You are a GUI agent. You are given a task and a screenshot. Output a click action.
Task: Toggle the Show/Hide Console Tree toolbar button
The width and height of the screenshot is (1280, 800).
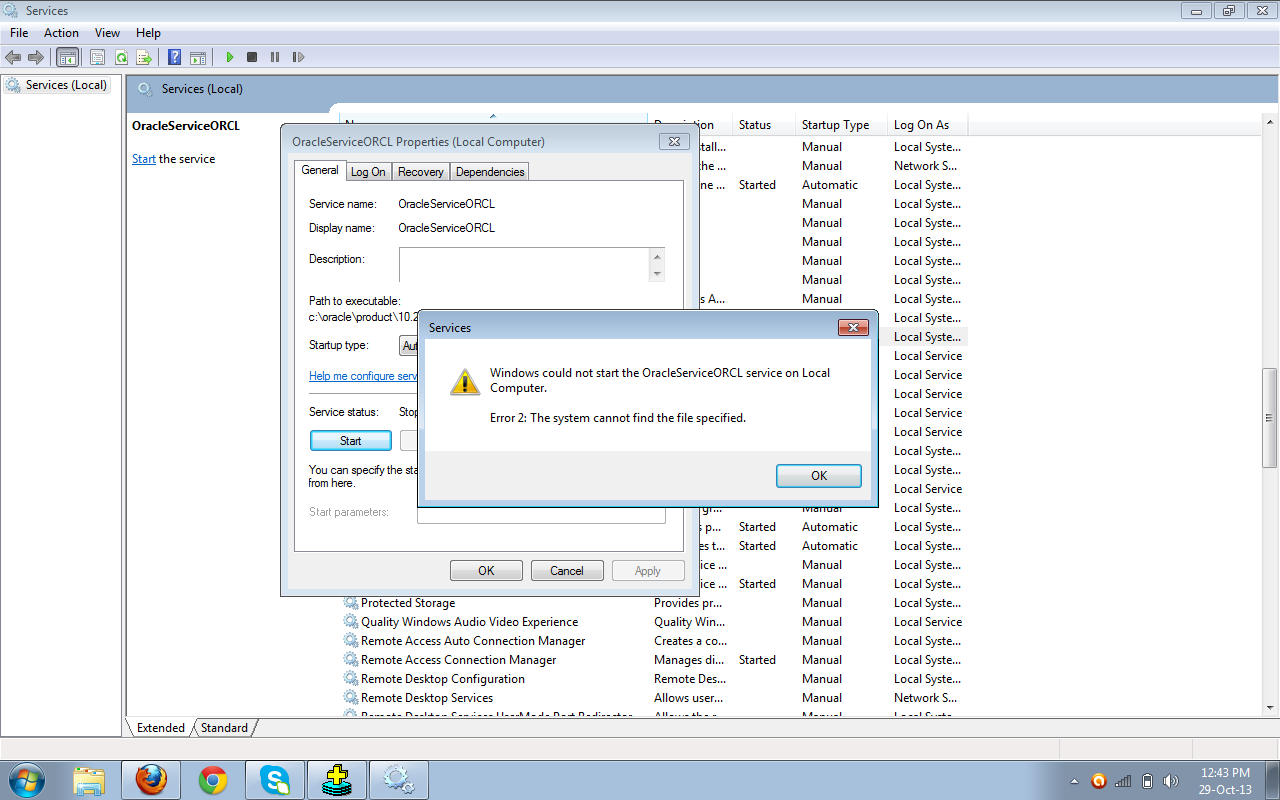[68, 57]
